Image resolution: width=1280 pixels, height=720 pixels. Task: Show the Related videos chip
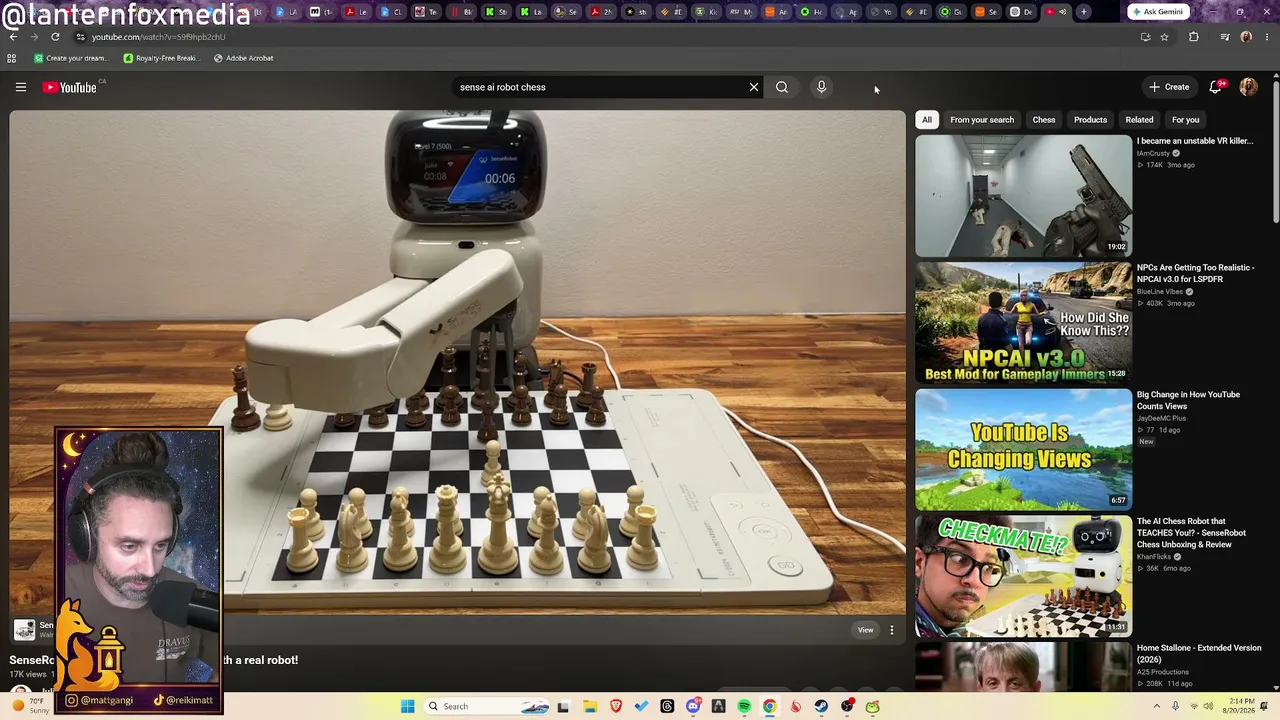(x=1139, y=120)
